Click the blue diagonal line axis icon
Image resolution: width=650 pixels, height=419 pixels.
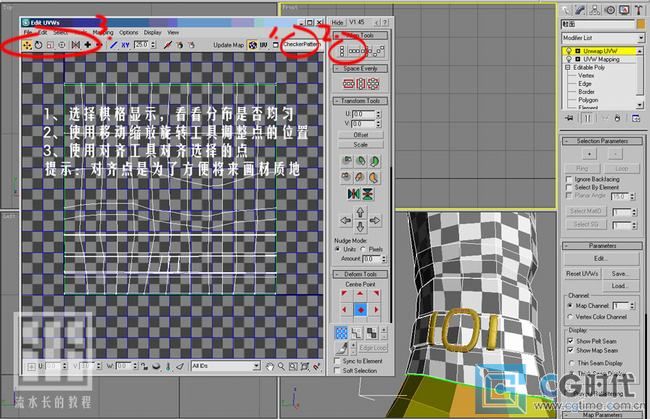(113, 45)
